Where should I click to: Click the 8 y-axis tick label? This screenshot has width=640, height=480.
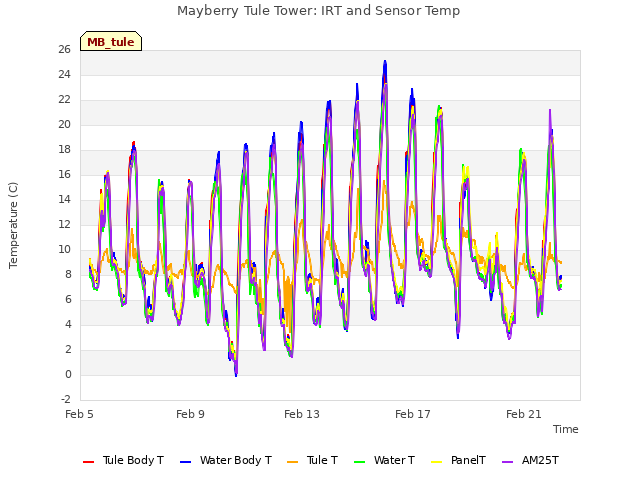coord(68,275)
